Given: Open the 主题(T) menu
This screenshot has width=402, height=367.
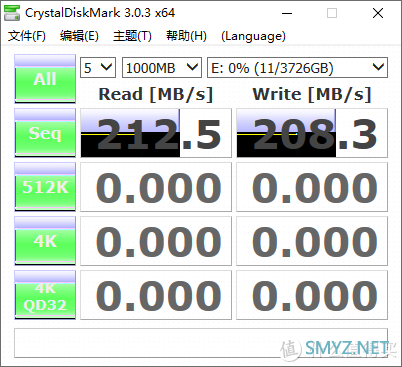Looking at the screenshot, I should (x=132, y=36).
